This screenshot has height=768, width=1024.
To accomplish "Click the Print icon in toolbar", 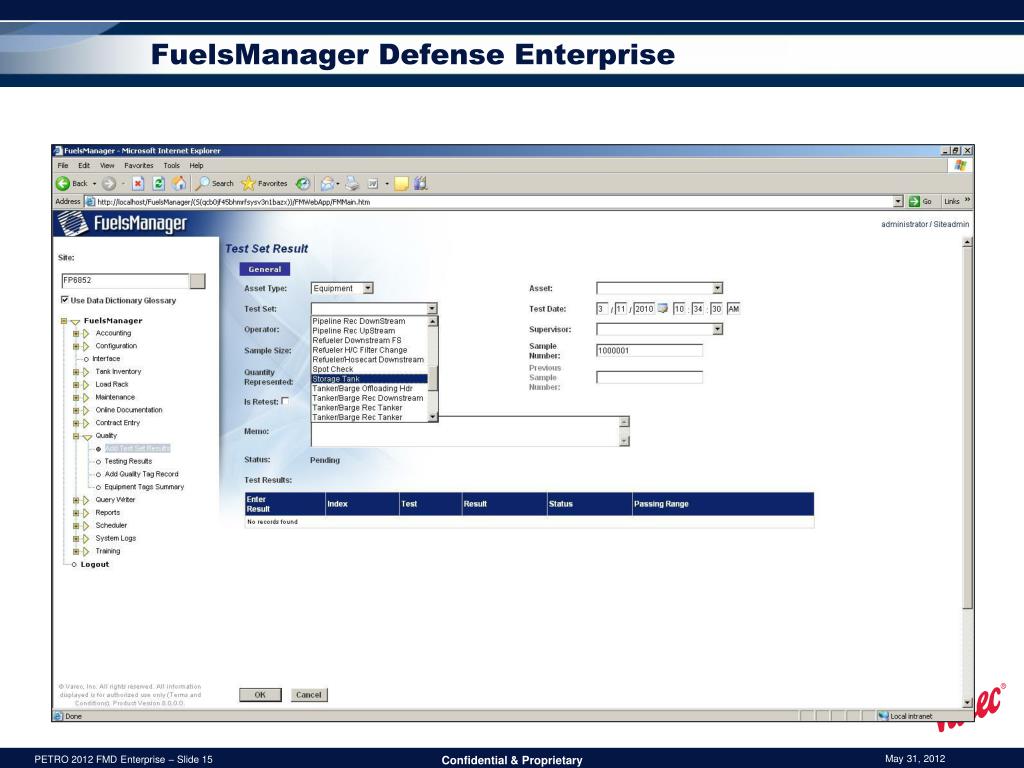I will click(x=352, y=184).
